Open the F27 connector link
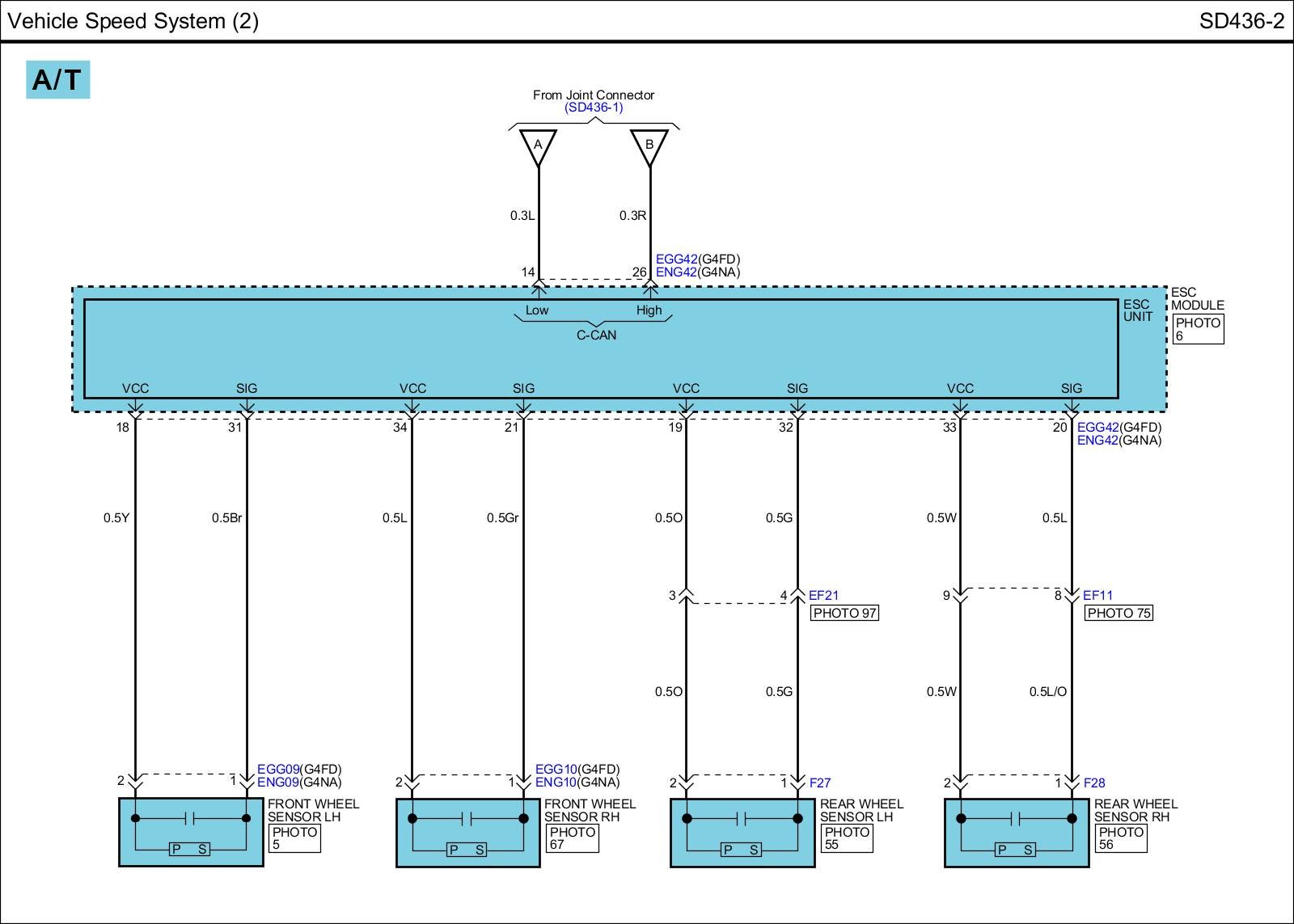 click(819, 783)
